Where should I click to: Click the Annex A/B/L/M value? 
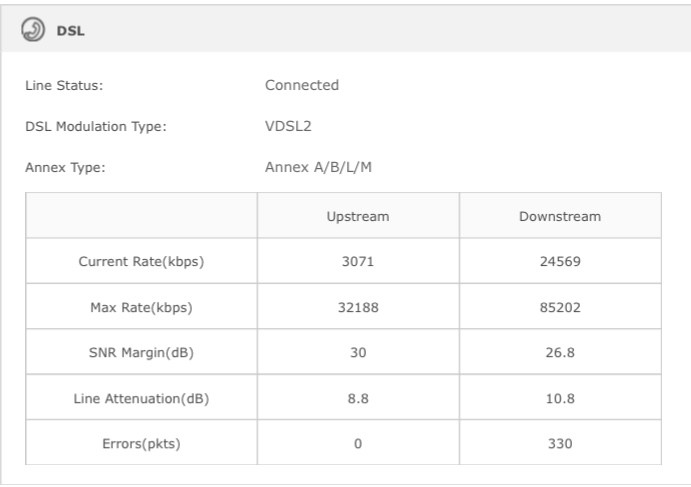coord(318,167)
